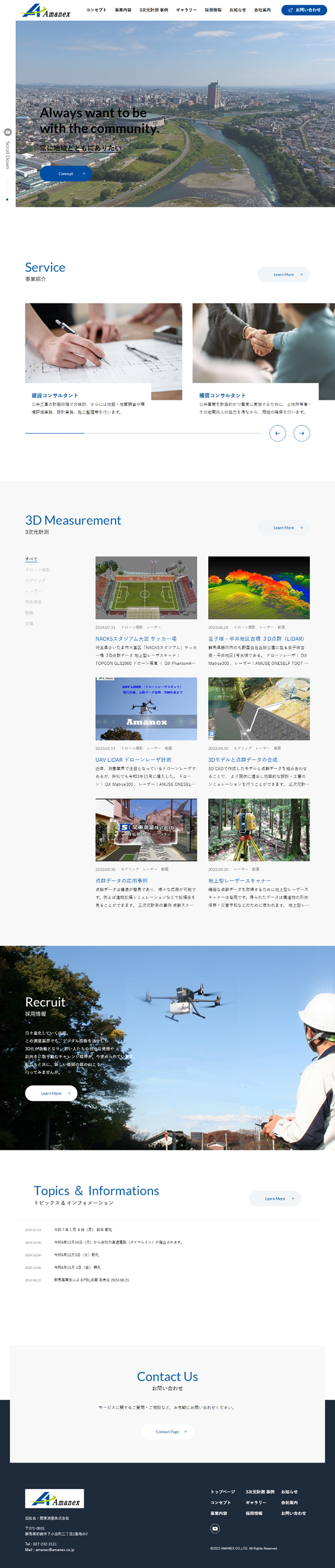Click 採用情報 in the footer
The width and height of the screenshot is (335, 1568).
click(x=254, y=1513)
